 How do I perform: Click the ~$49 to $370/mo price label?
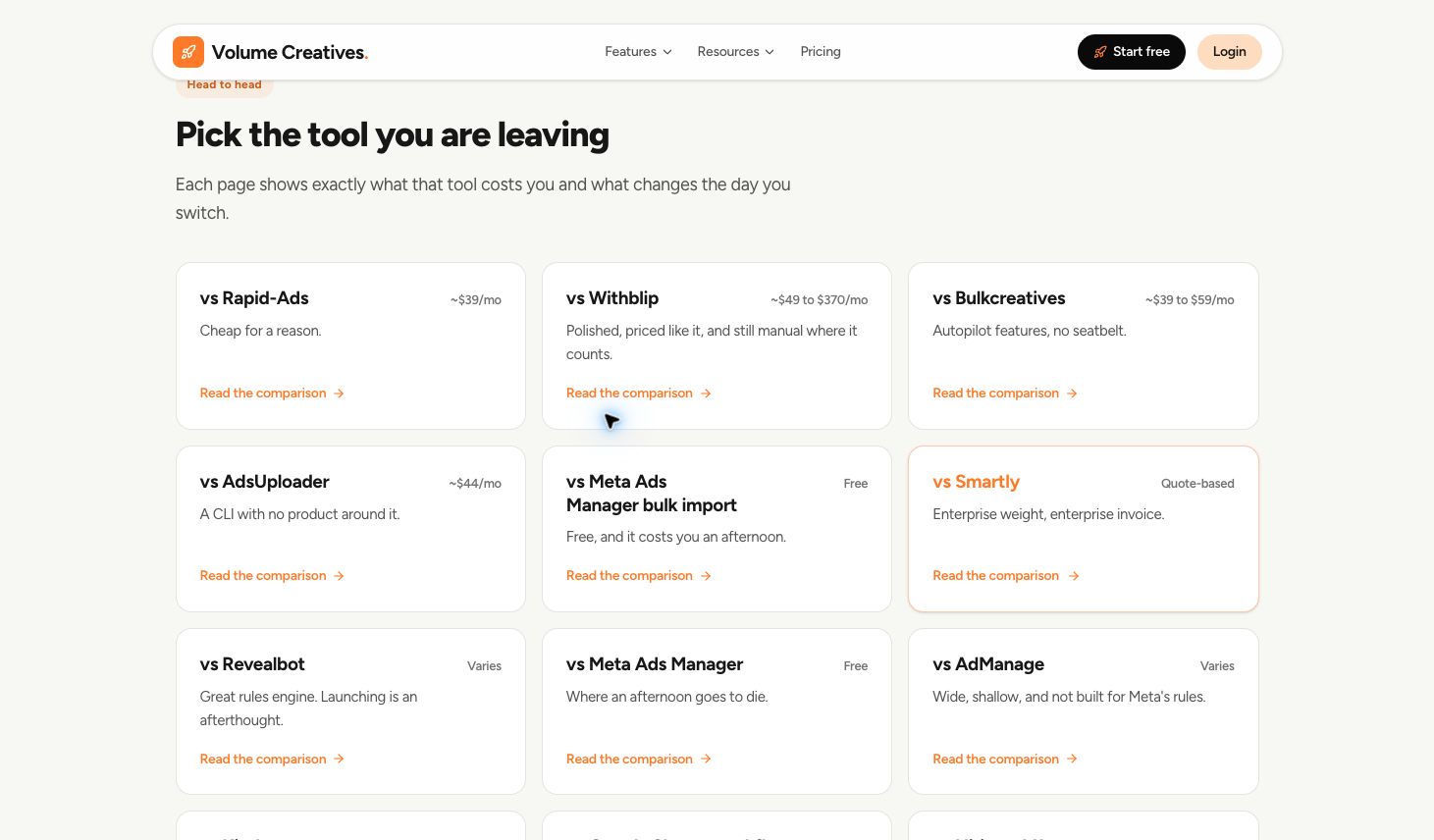(820, 300)
